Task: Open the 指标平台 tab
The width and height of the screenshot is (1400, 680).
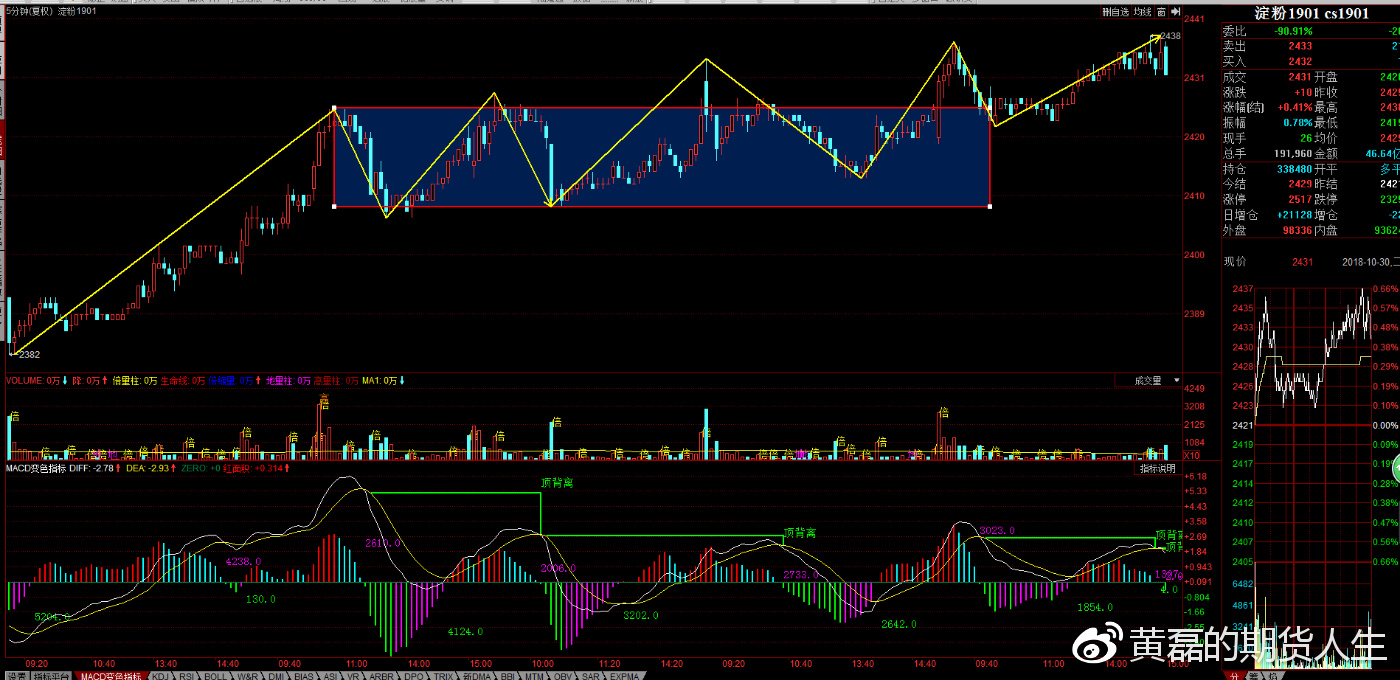Action: [51, 676]
